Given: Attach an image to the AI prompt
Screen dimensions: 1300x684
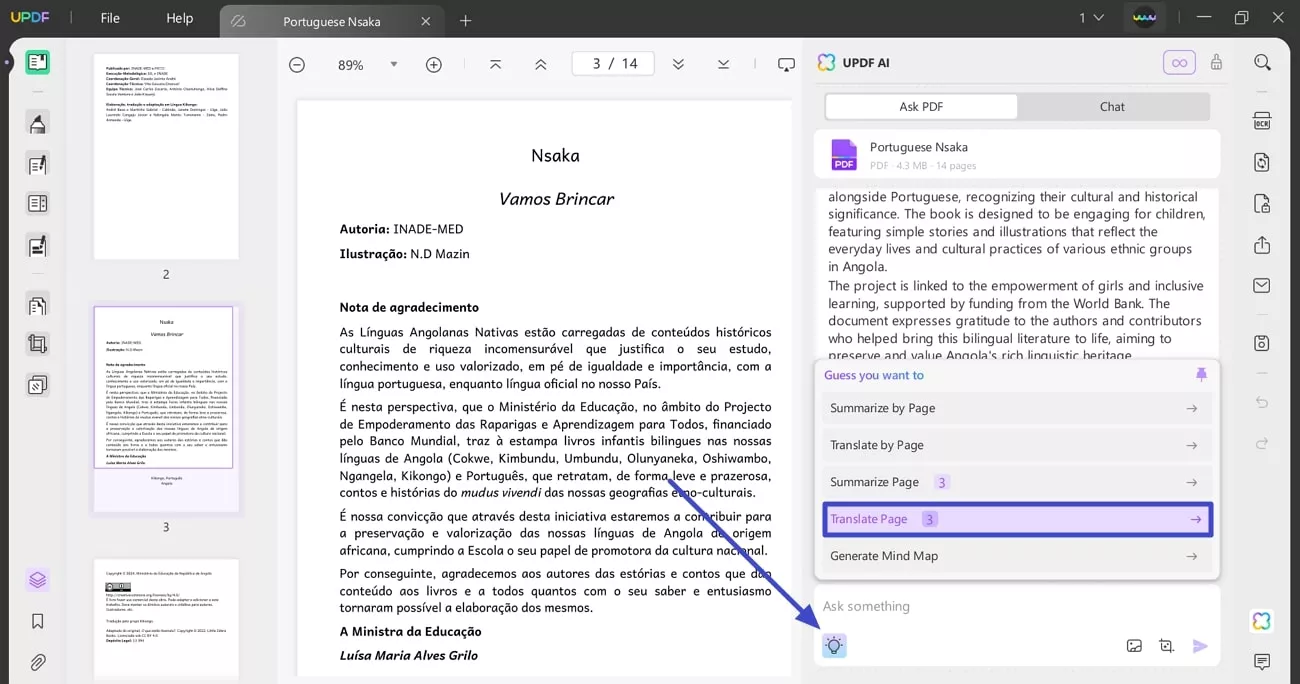Looking at the screenshot, I should pyautogui.click(x=1134, y=646).
